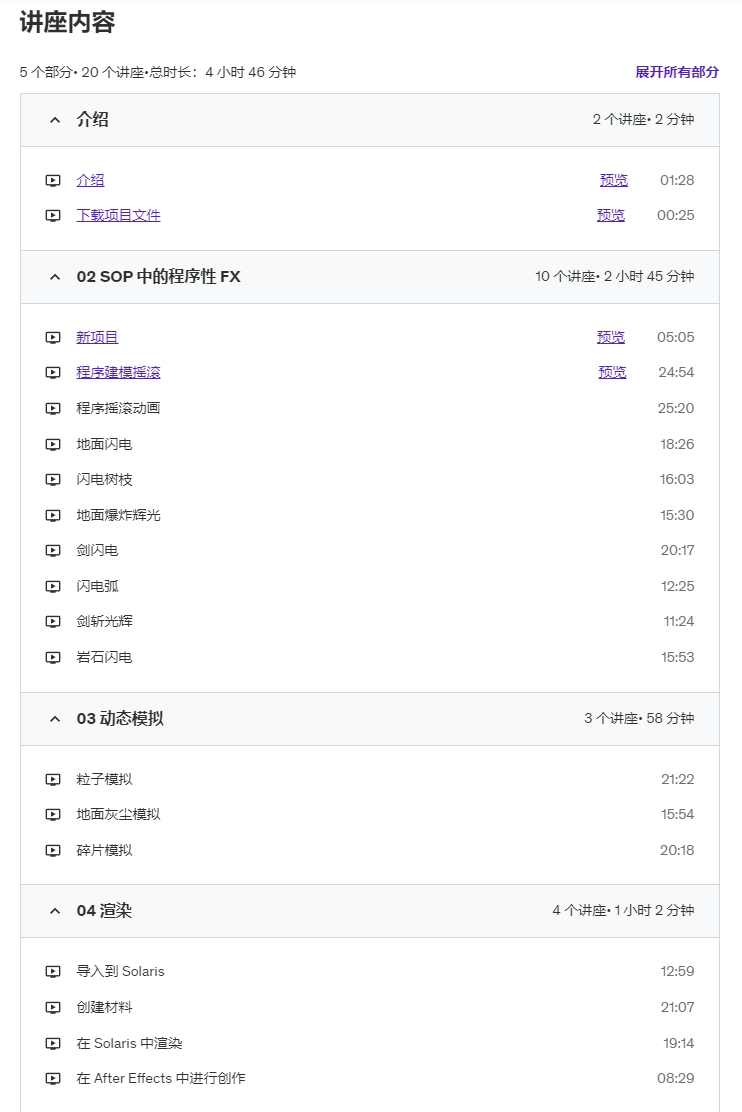Image resolution: width=742 pixels, height=1112 pixels.
Task: Preview 下载项目文件 via its 预览 link
Action: tap(611, 215)
